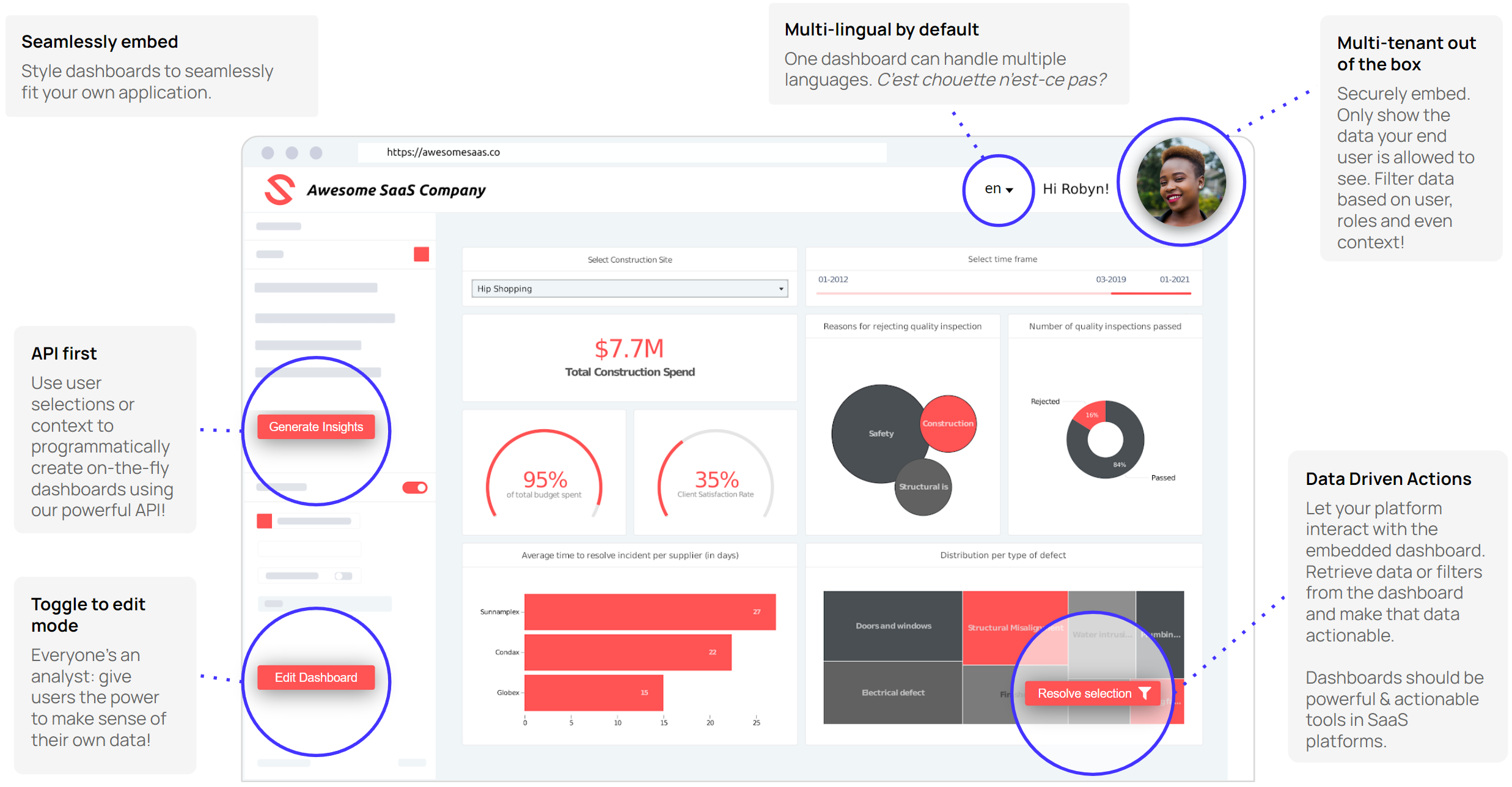
Task: Click the time frame slider at 03-2019
Action: [x=1111, y=294]
